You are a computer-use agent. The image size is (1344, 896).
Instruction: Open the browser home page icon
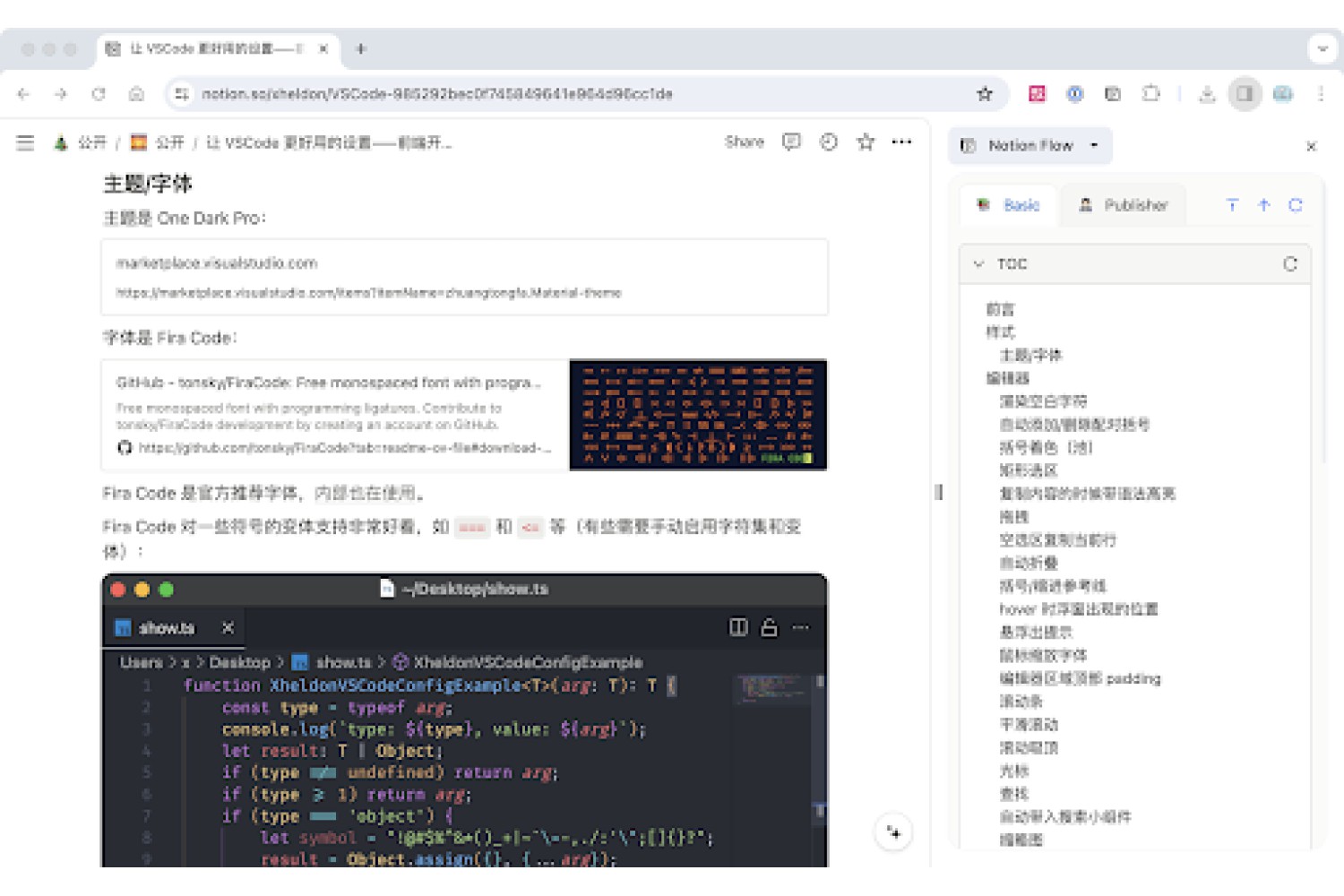tap(136, 94)
